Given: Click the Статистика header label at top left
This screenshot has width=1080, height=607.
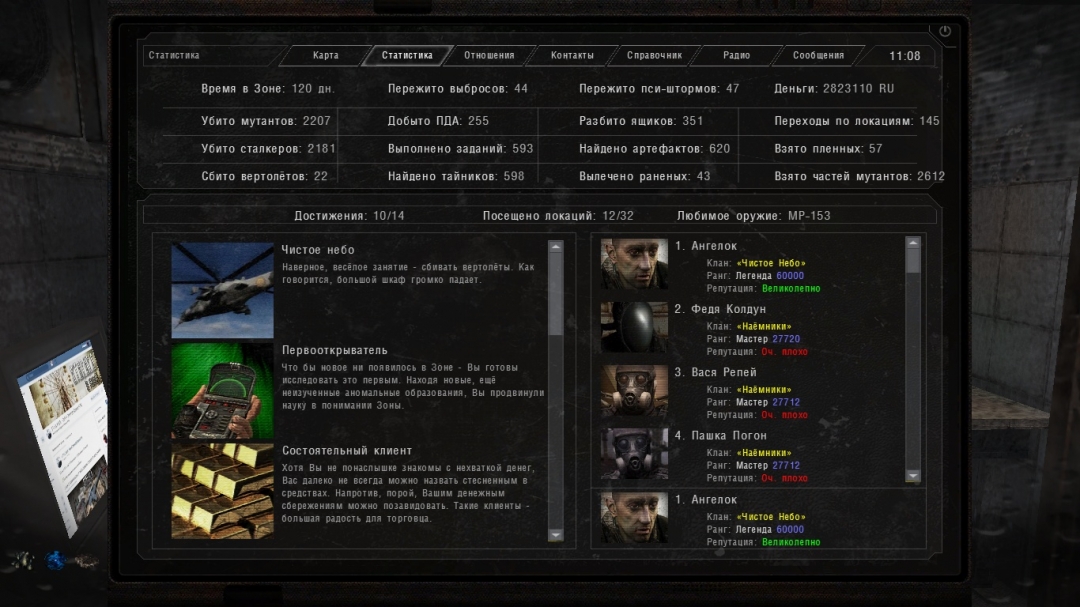Looking at the screenshot, I should click(174, 56).
